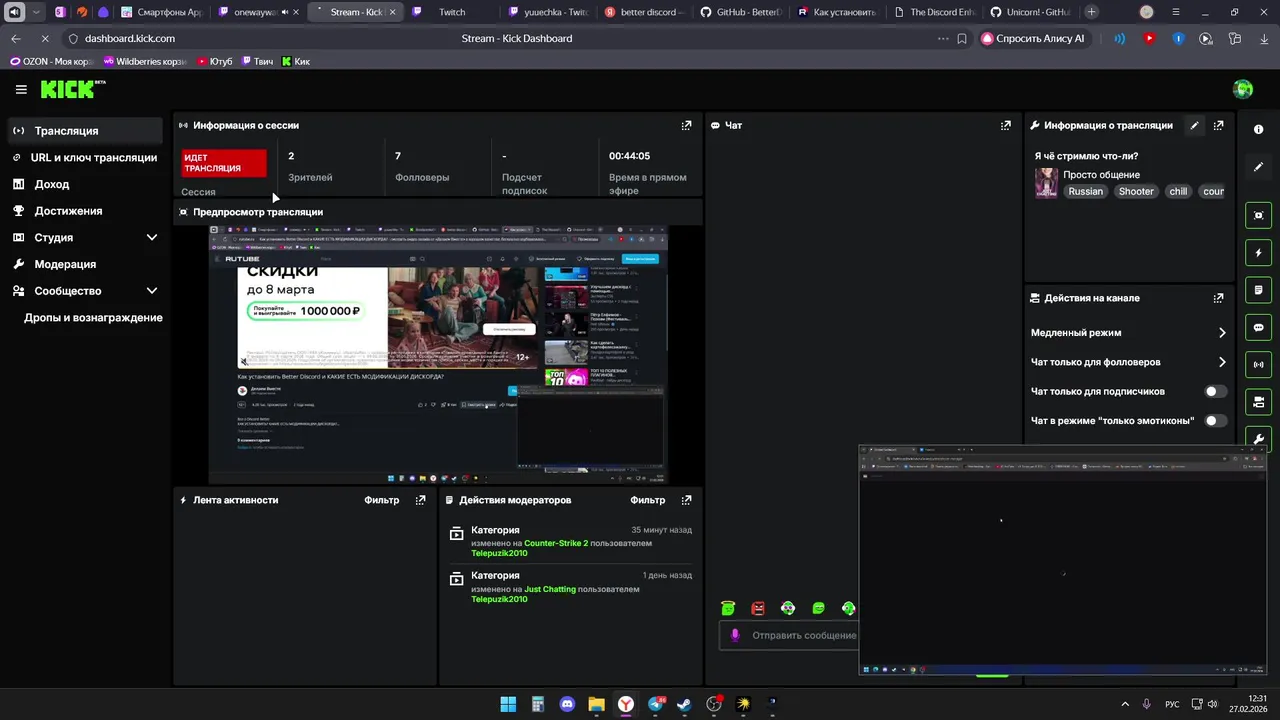1280x720 pixels.
Task: Bookmark this page with the bookmark icon
Action: tap(962, 38)
